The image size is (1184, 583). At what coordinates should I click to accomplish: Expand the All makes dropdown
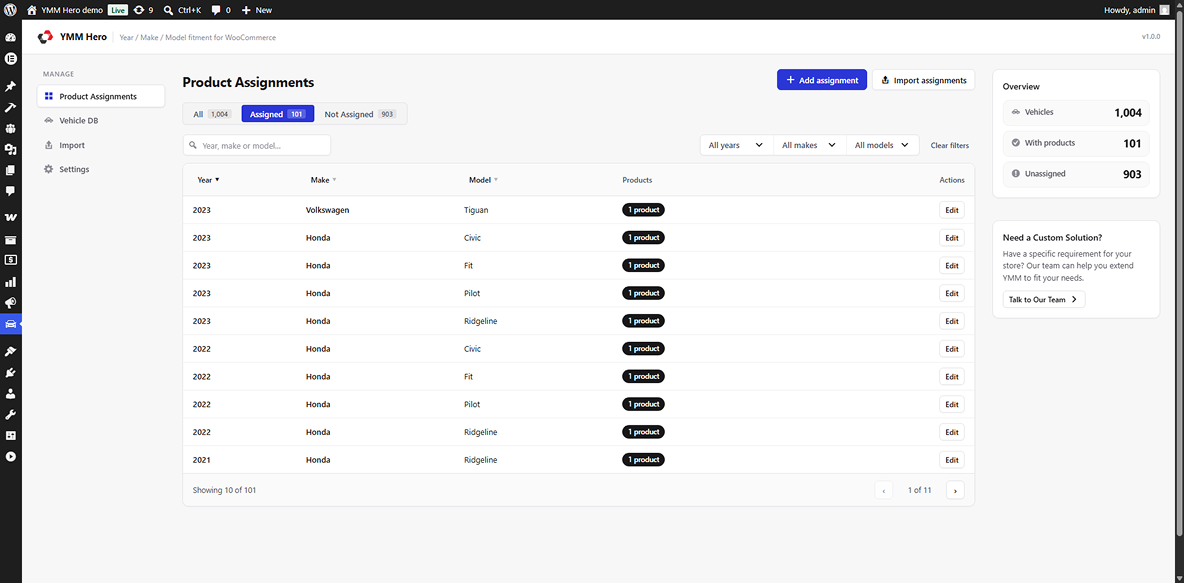pyautogui.click(x=809, y=145)
